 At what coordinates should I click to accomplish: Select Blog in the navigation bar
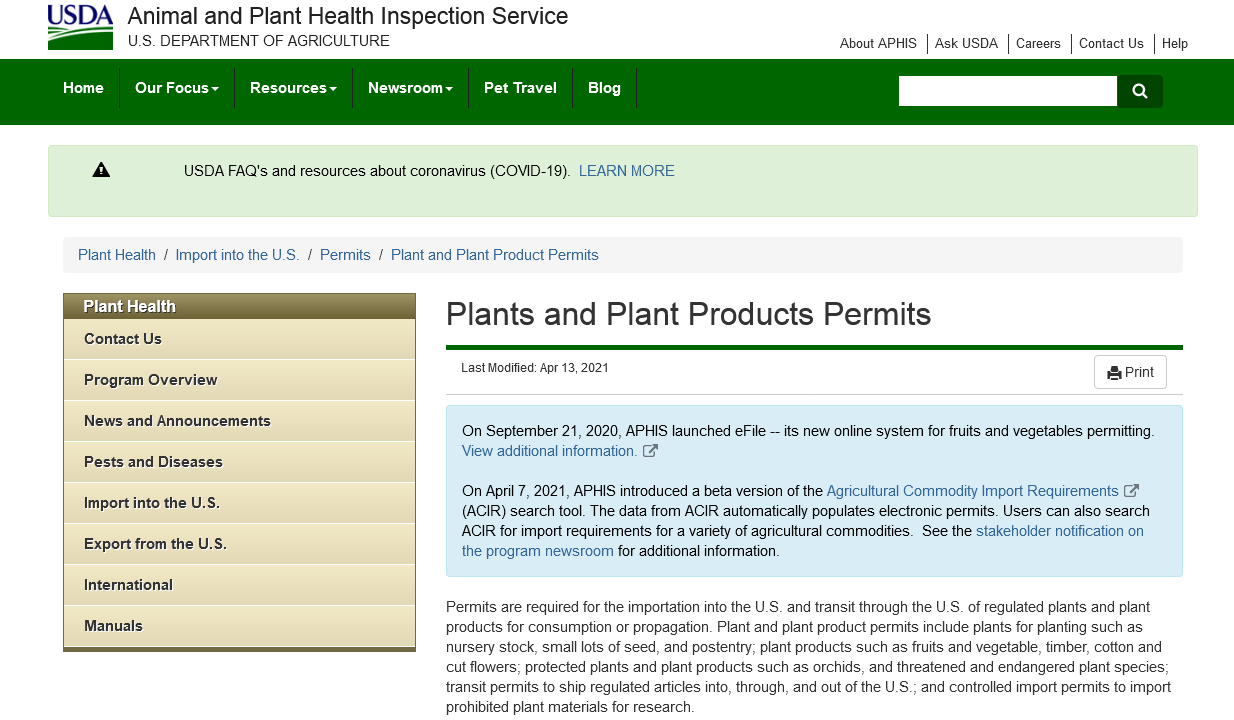604,88
